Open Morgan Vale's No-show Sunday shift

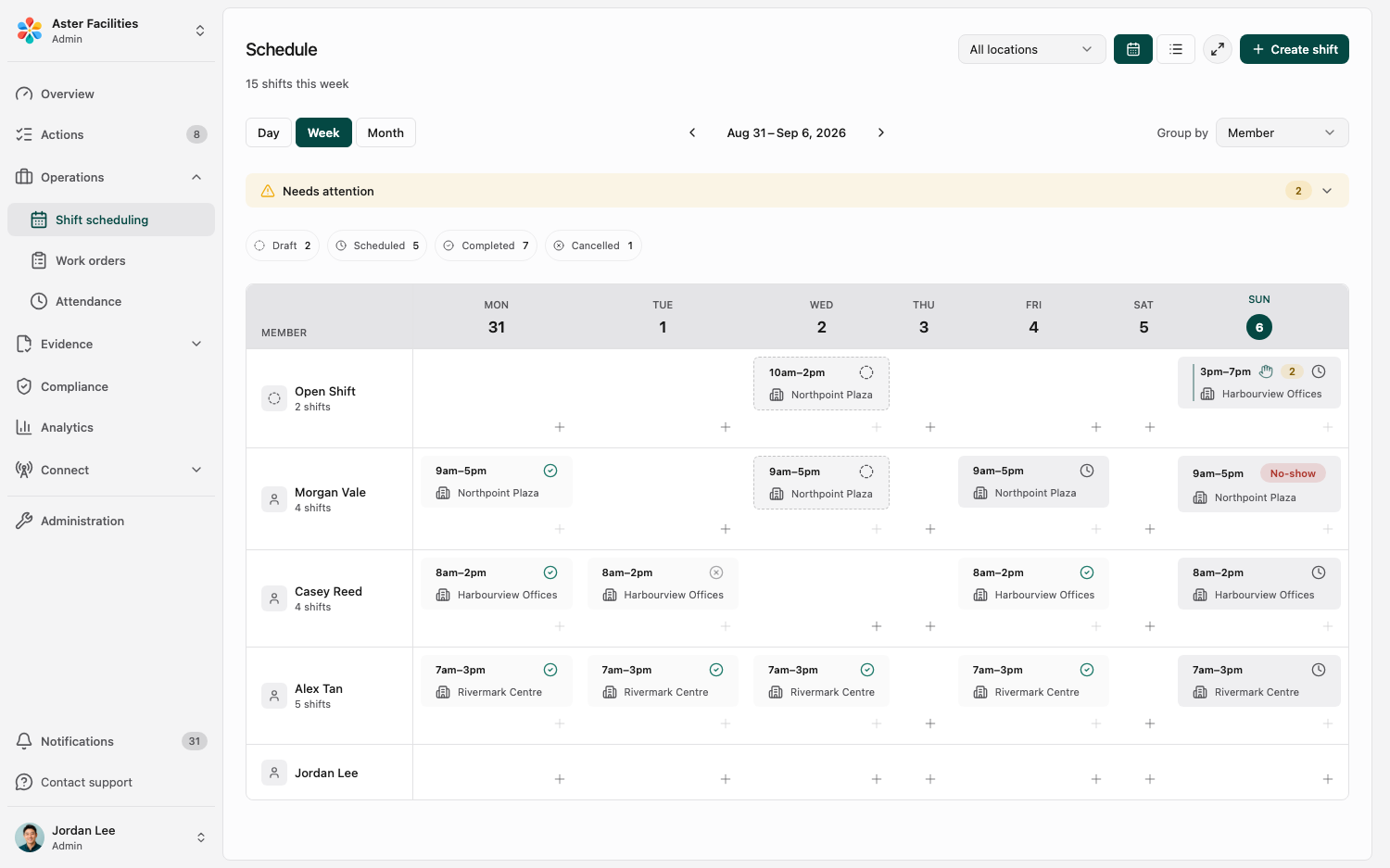point(1259,484)
